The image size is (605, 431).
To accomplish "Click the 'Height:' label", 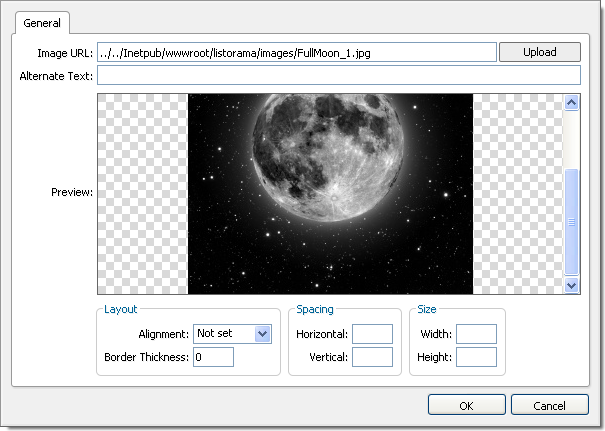I will [434, 357].
